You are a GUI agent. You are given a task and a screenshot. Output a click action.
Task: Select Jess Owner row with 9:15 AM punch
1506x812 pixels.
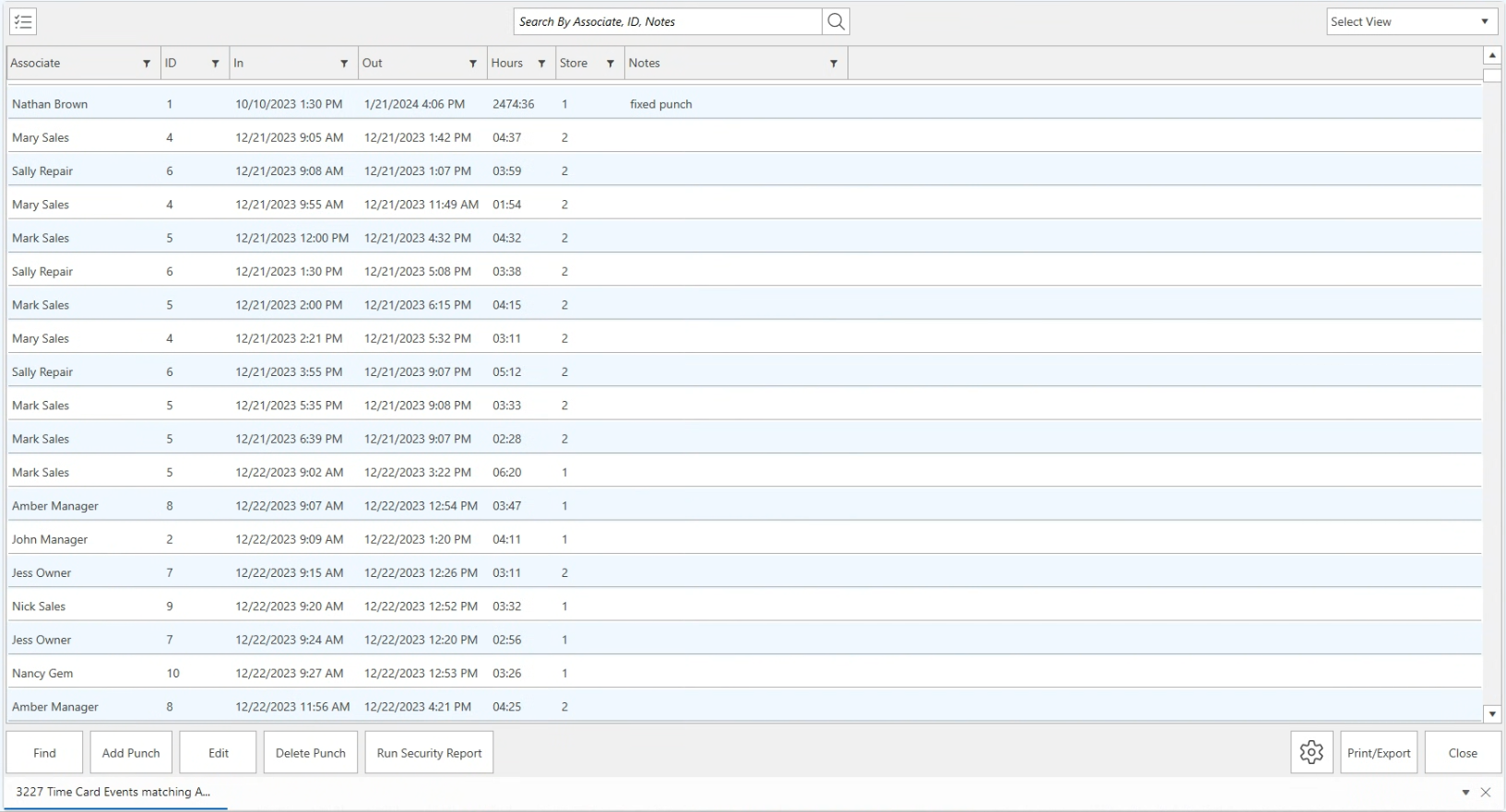pos(744,573)
